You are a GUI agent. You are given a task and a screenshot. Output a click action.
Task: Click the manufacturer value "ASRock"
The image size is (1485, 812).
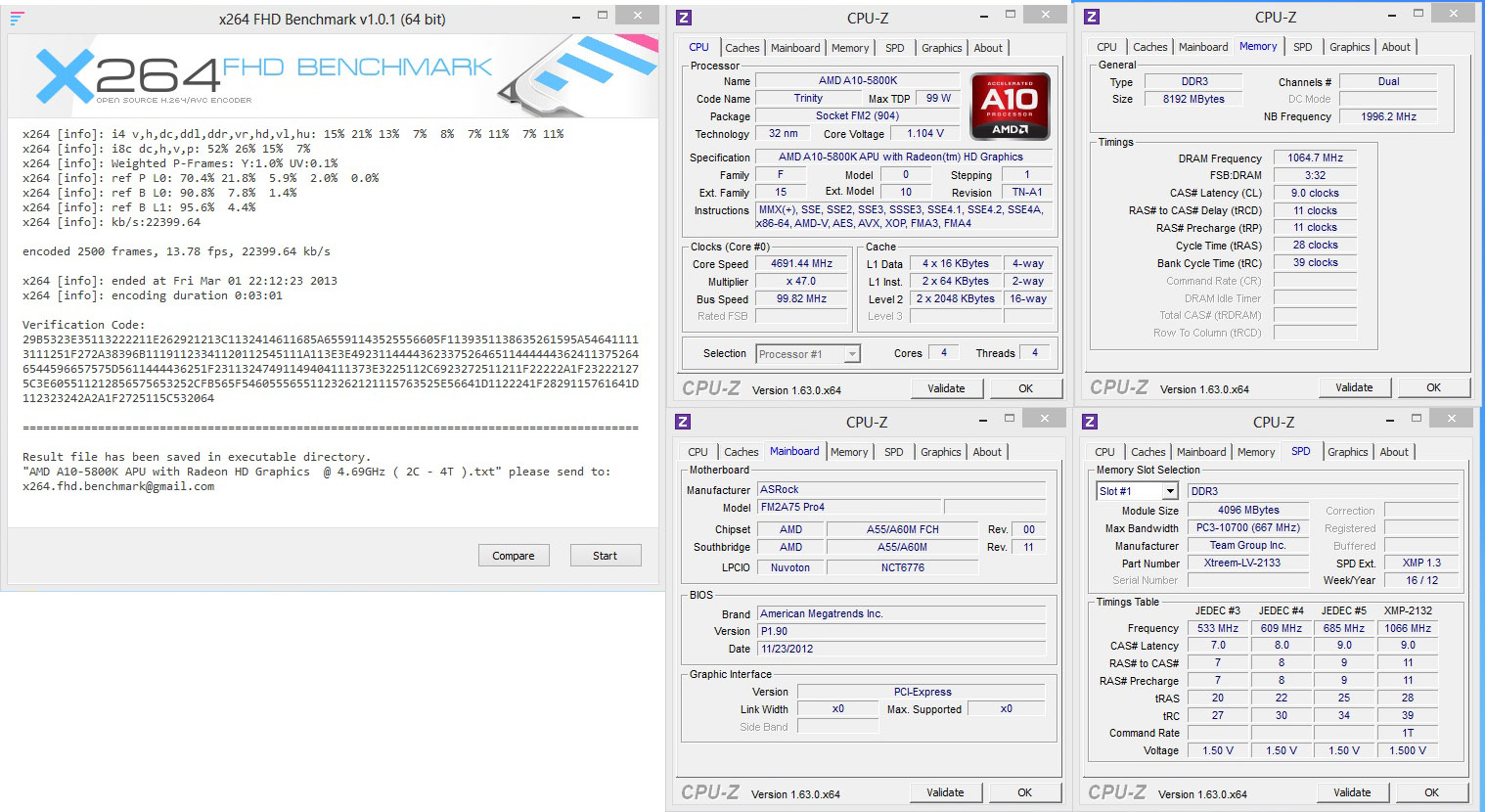pyautogui.click(x=901, y=489)
